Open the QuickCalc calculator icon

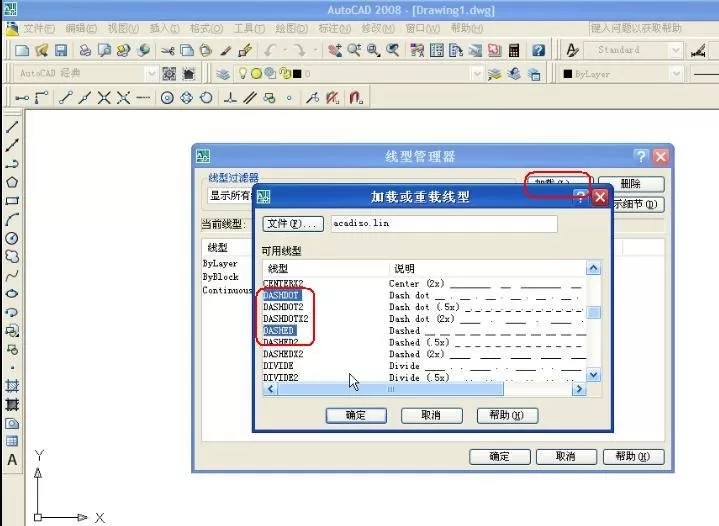514,50
